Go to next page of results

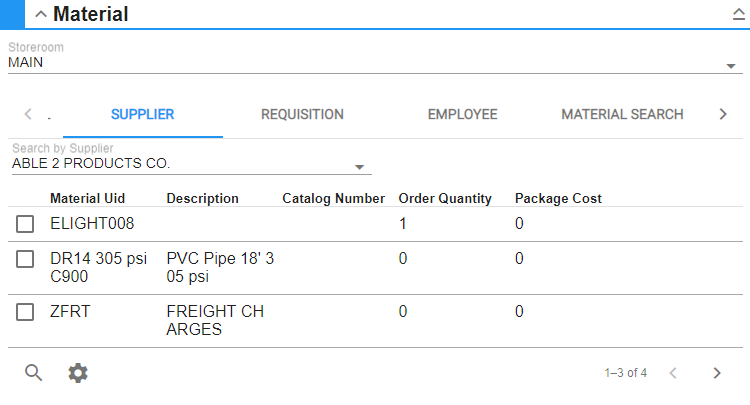pyautogui.click(x=716, y=373)
